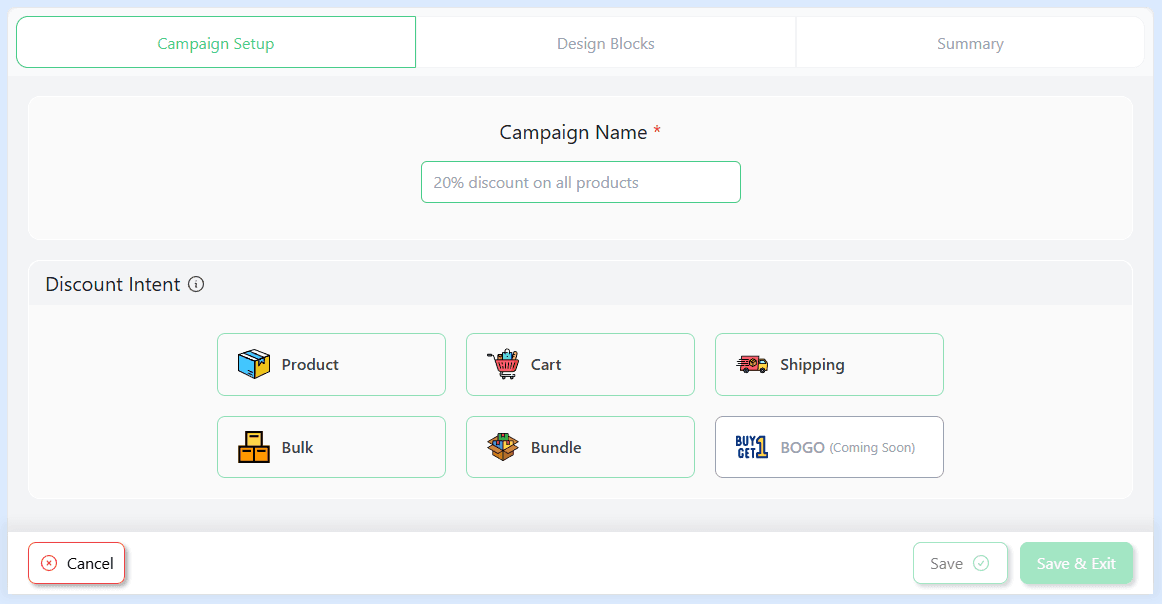The image size is (1162, 604).
Task: Select the Campaign Setup tab
Action: (216, 43)
